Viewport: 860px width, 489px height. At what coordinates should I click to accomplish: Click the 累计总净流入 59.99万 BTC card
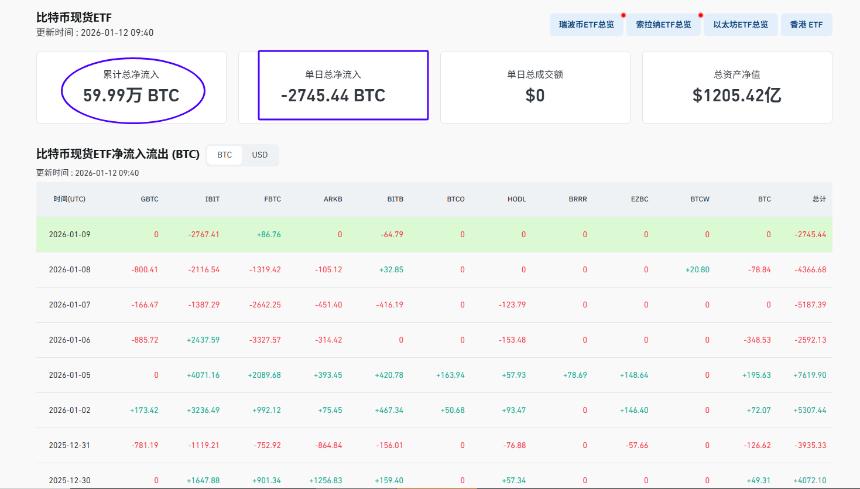click(132, 87)
